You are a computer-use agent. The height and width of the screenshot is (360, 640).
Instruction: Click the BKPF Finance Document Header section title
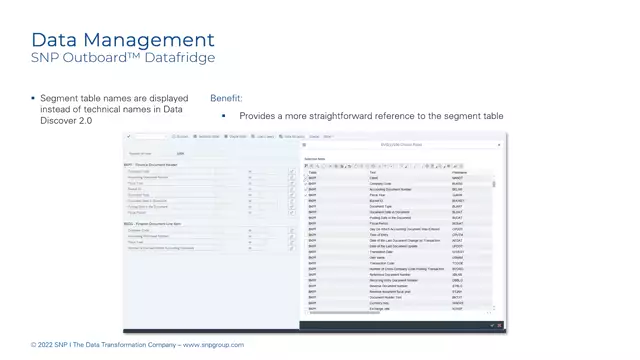click(151, 165)
